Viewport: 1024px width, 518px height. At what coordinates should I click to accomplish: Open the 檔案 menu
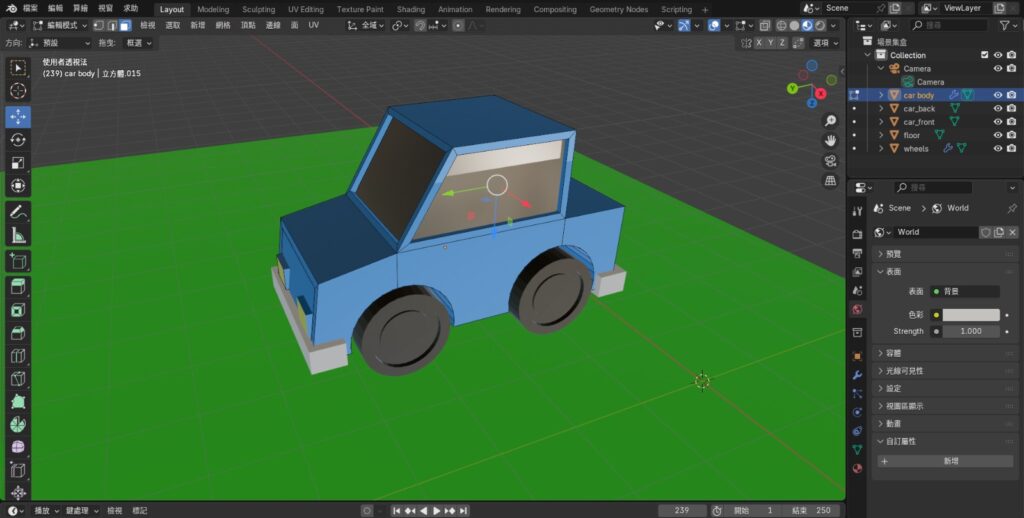[30, 9]
